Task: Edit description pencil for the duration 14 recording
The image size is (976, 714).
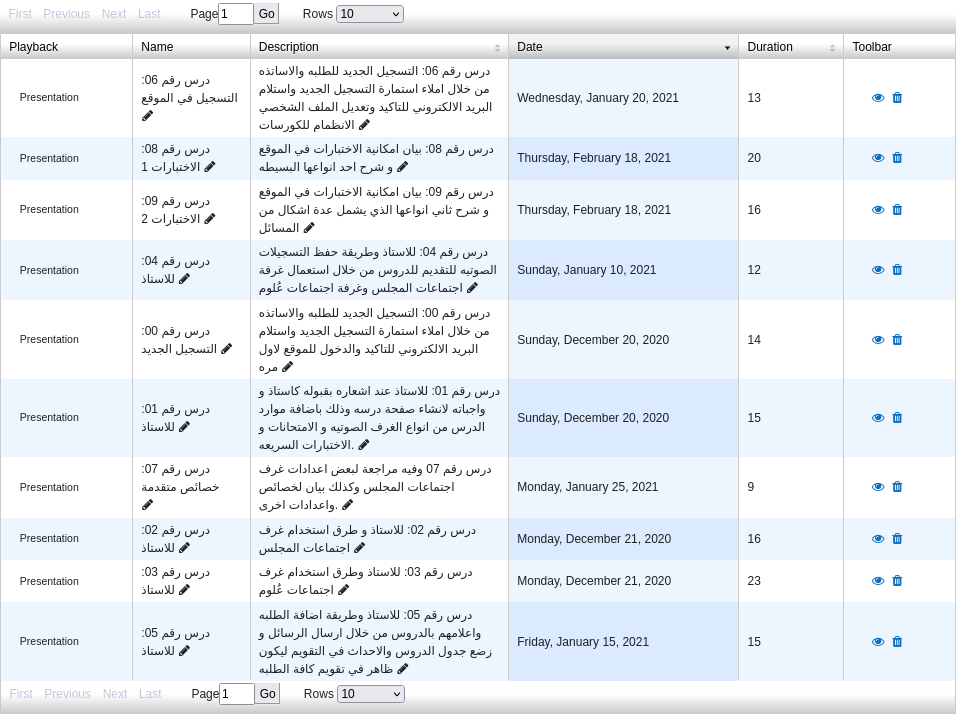Action: [288, 367]
